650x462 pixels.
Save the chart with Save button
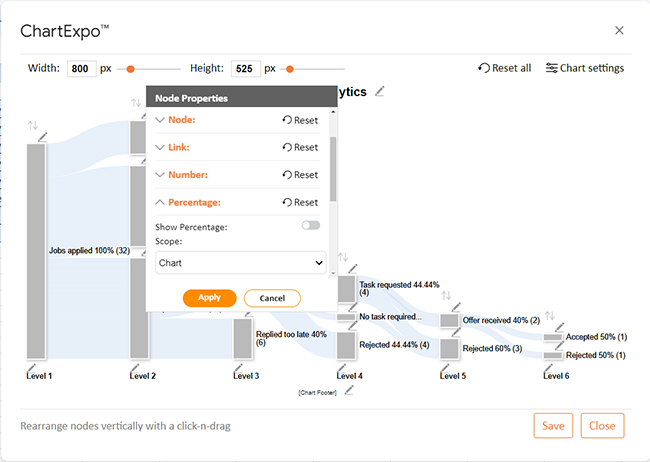[x=553, y=426]
